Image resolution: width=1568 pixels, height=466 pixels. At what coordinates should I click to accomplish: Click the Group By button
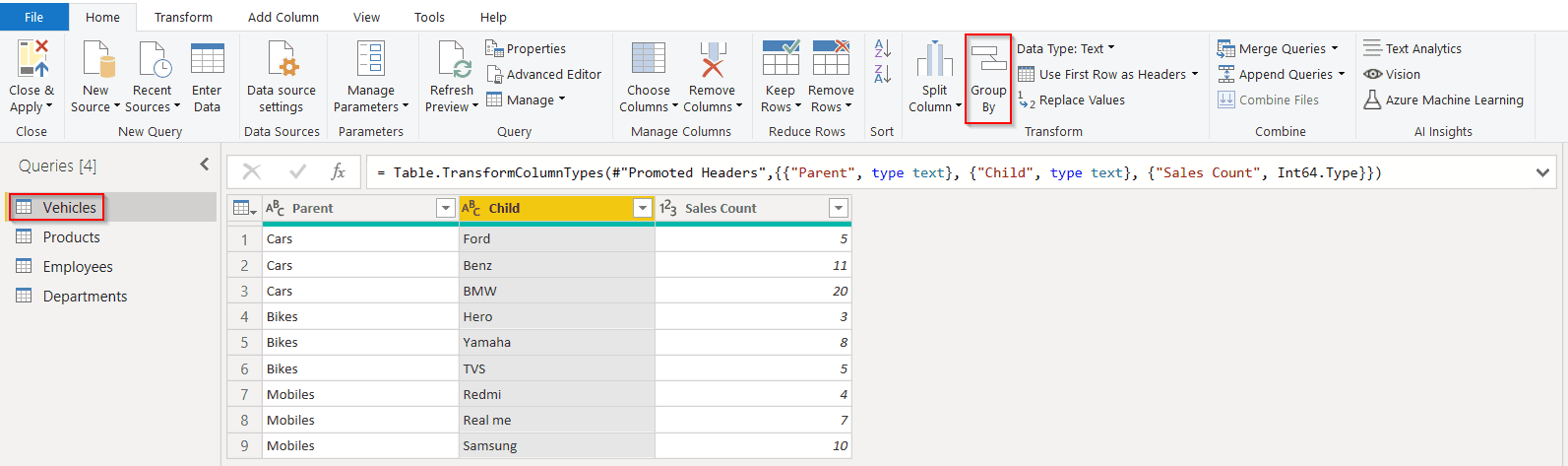[x=988, y=79]
